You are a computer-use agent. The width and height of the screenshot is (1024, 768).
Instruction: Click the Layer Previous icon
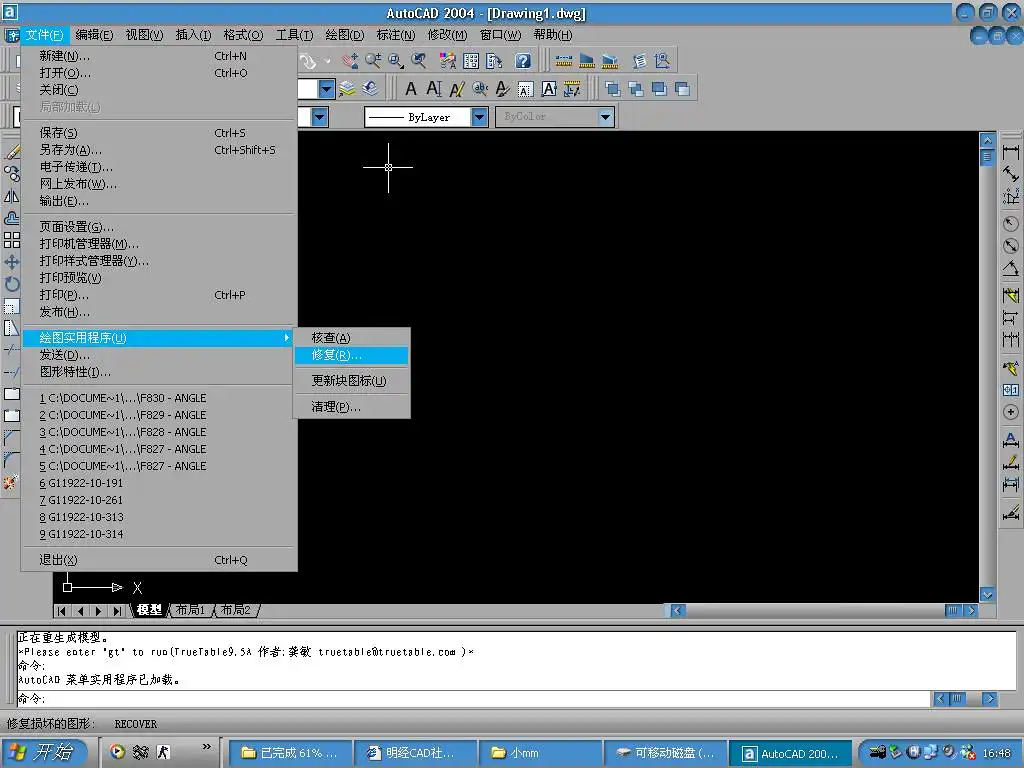(x=370, y=89)
